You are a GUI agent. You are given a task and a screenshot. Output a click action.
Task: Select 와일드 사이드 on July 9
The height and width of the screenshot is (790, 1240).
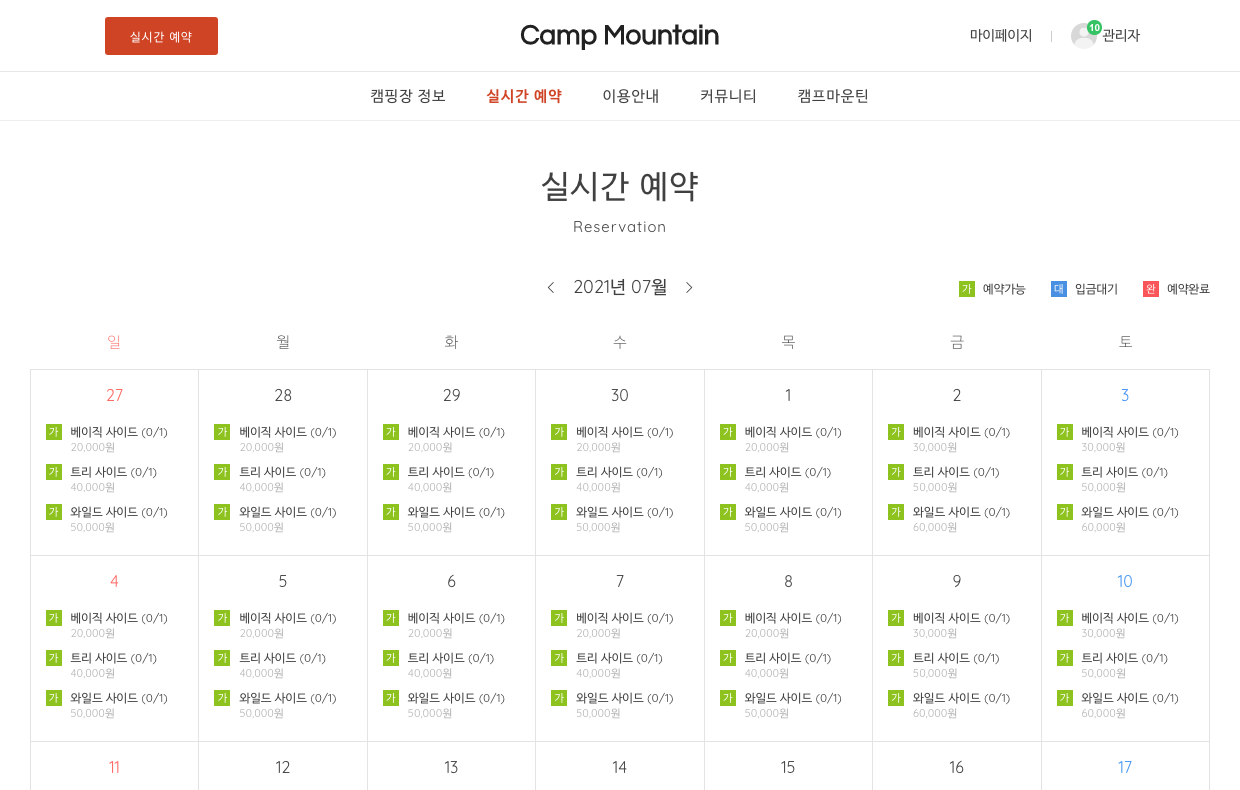960,698
